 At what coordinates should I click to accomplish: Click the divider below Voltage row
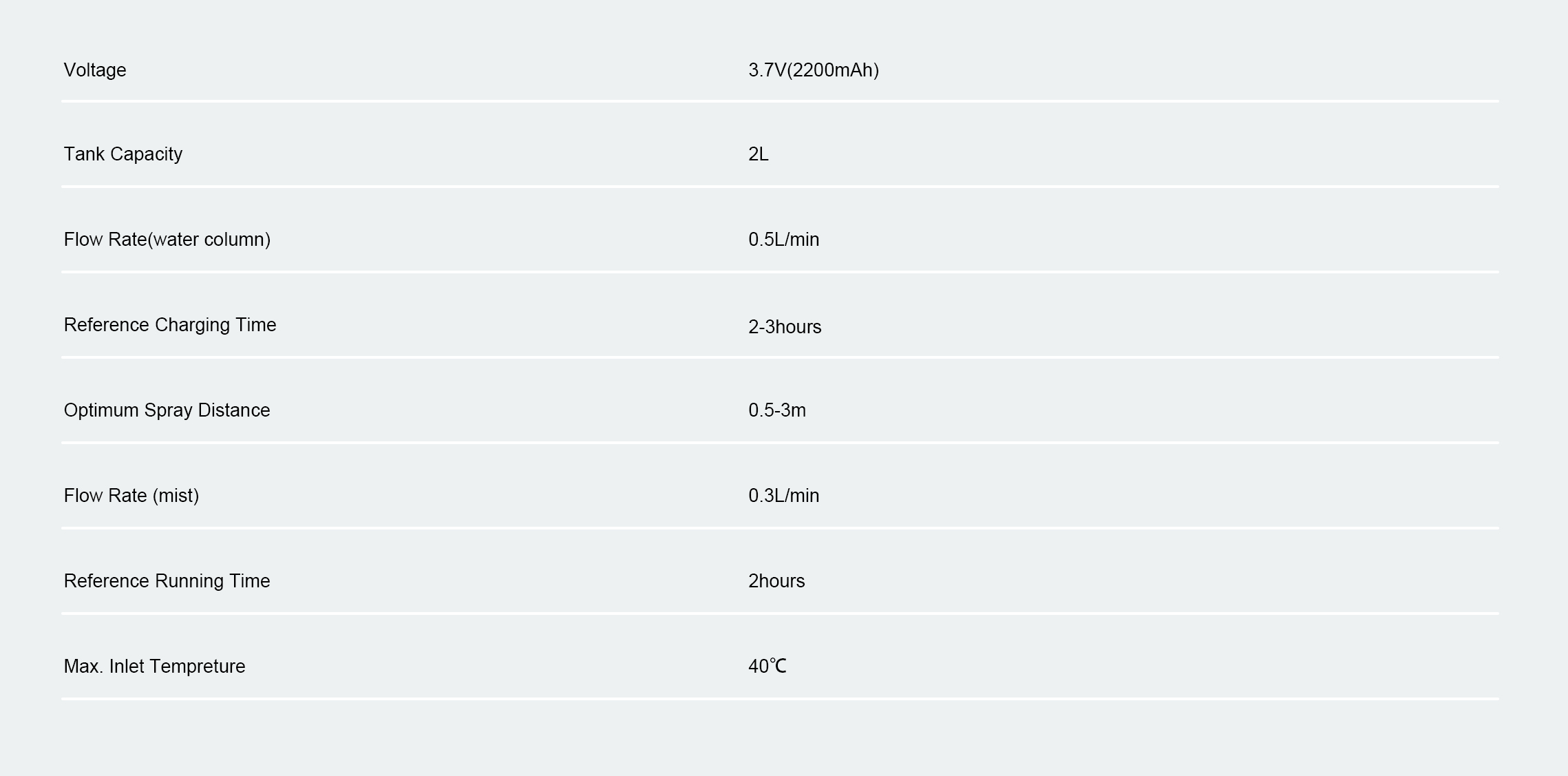click(x=780, y=101)
